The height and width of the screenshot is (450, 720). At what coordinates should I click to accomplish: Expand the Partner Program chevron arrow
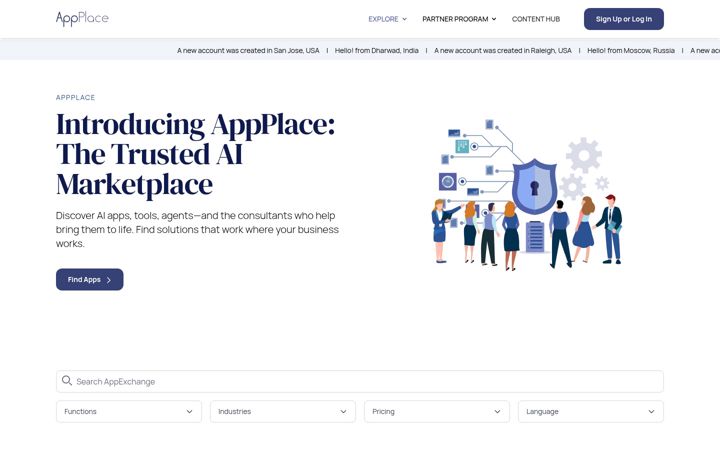[494, 19]
